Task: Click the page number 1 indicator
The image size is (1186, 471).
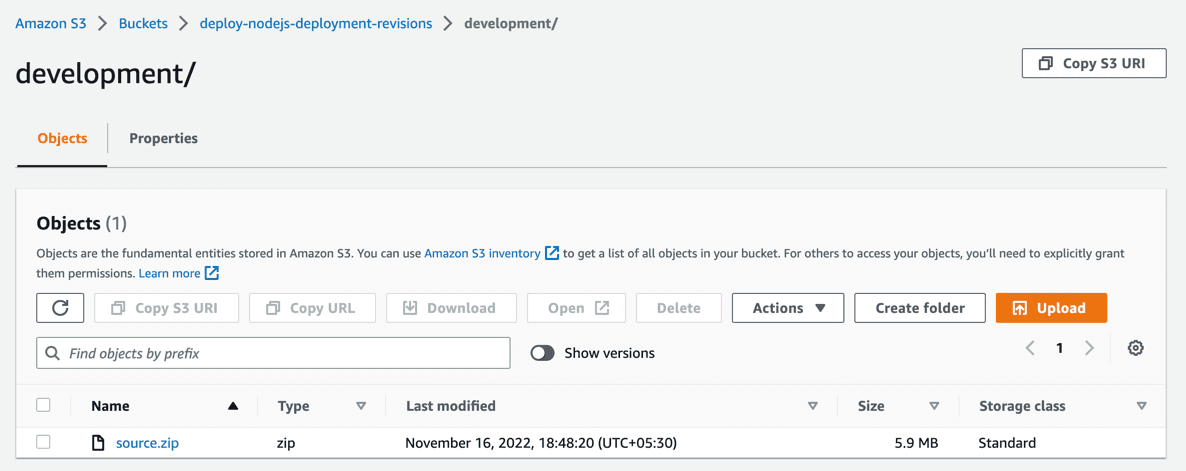Action: click(1060, 349)
